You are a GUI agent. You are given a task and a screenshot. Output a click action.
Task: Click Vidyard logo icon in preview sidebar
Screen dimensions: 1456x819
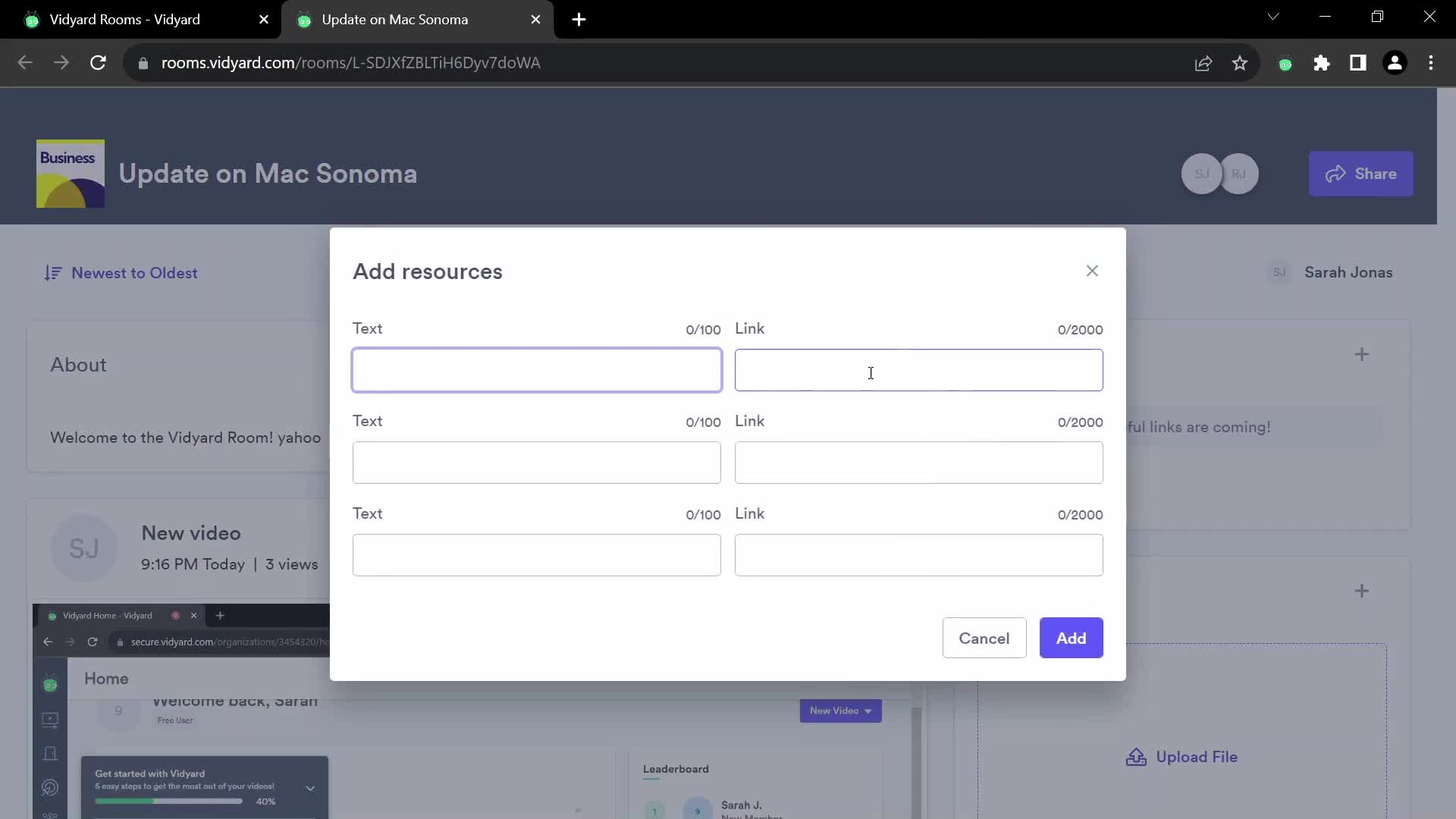click(x=50, y=685)
